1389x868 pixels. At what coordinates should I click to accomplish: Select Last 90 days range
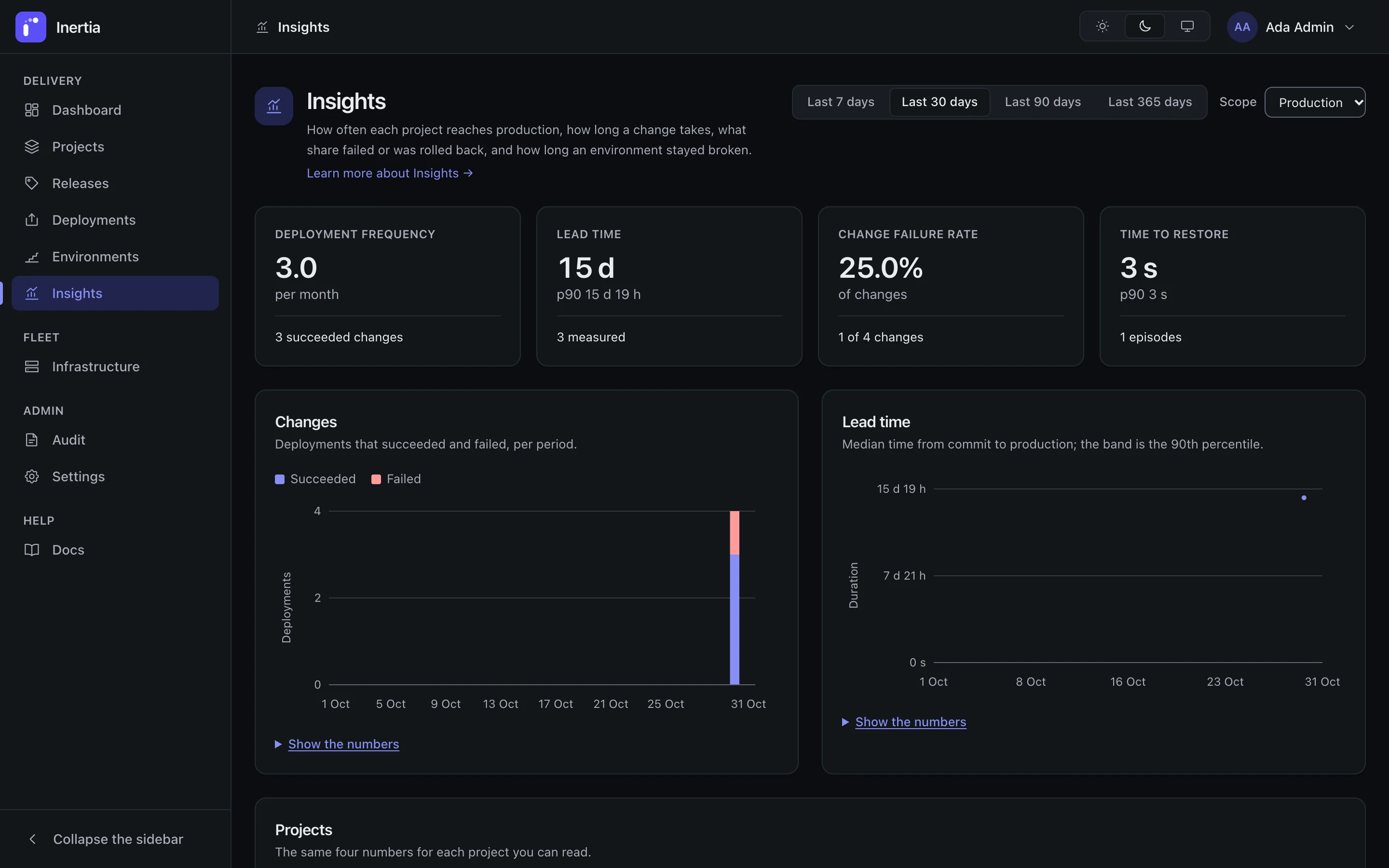pyautogui.click(x=1042, y=102)
